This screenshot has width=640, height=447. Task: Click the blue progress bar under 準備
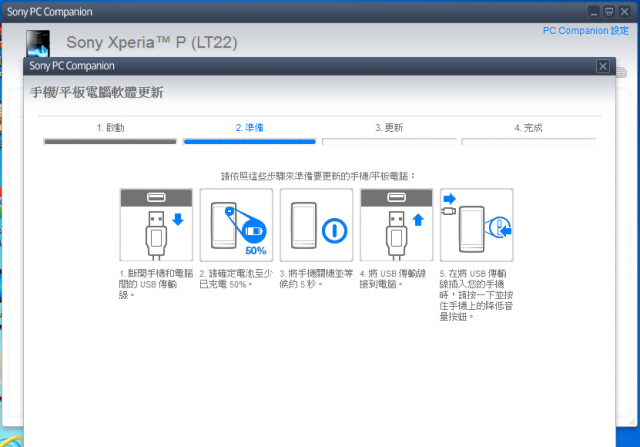tap(249, 142)
